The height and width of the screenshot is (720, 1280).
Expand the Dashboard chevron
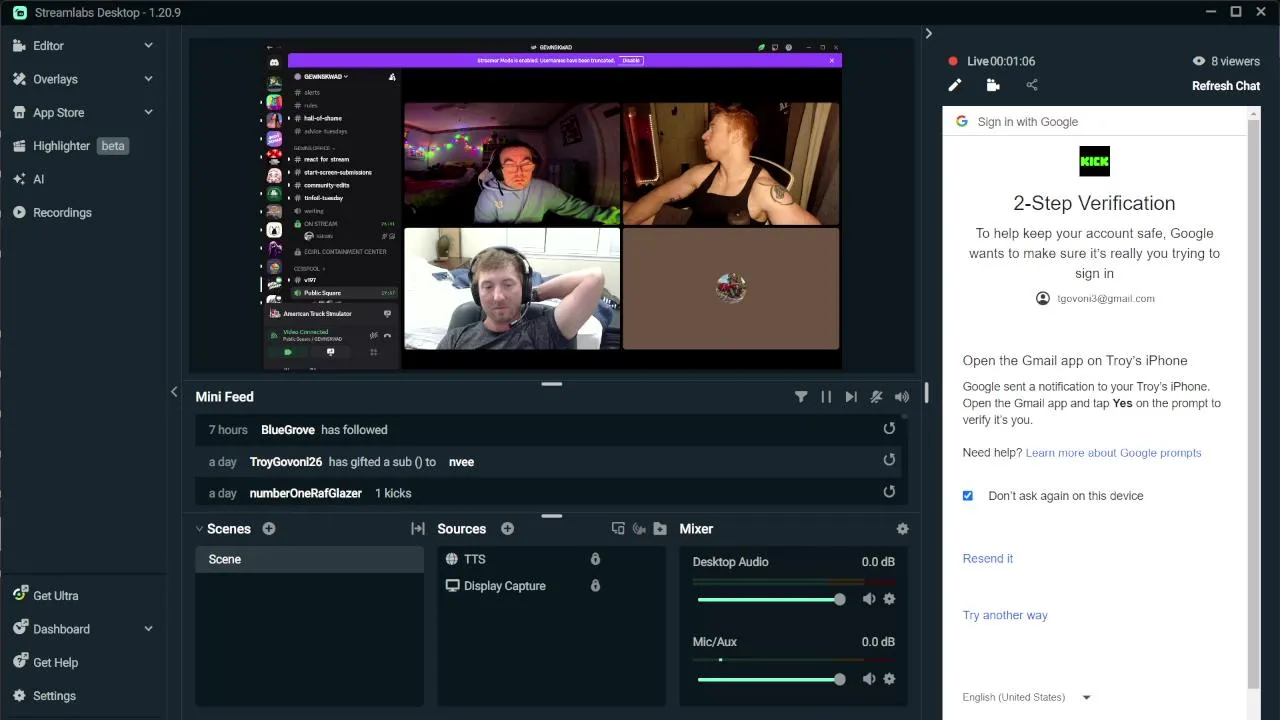148,629
